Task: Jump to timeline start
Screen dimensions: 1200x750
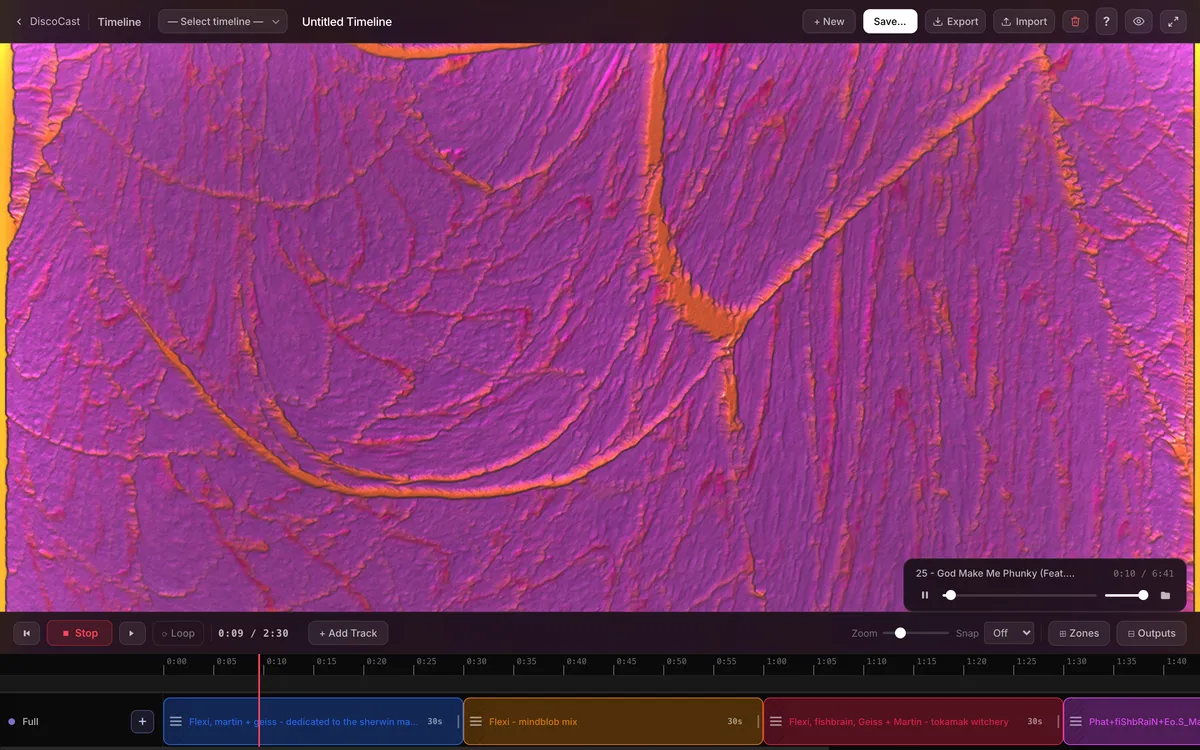Action: point(26,633)
